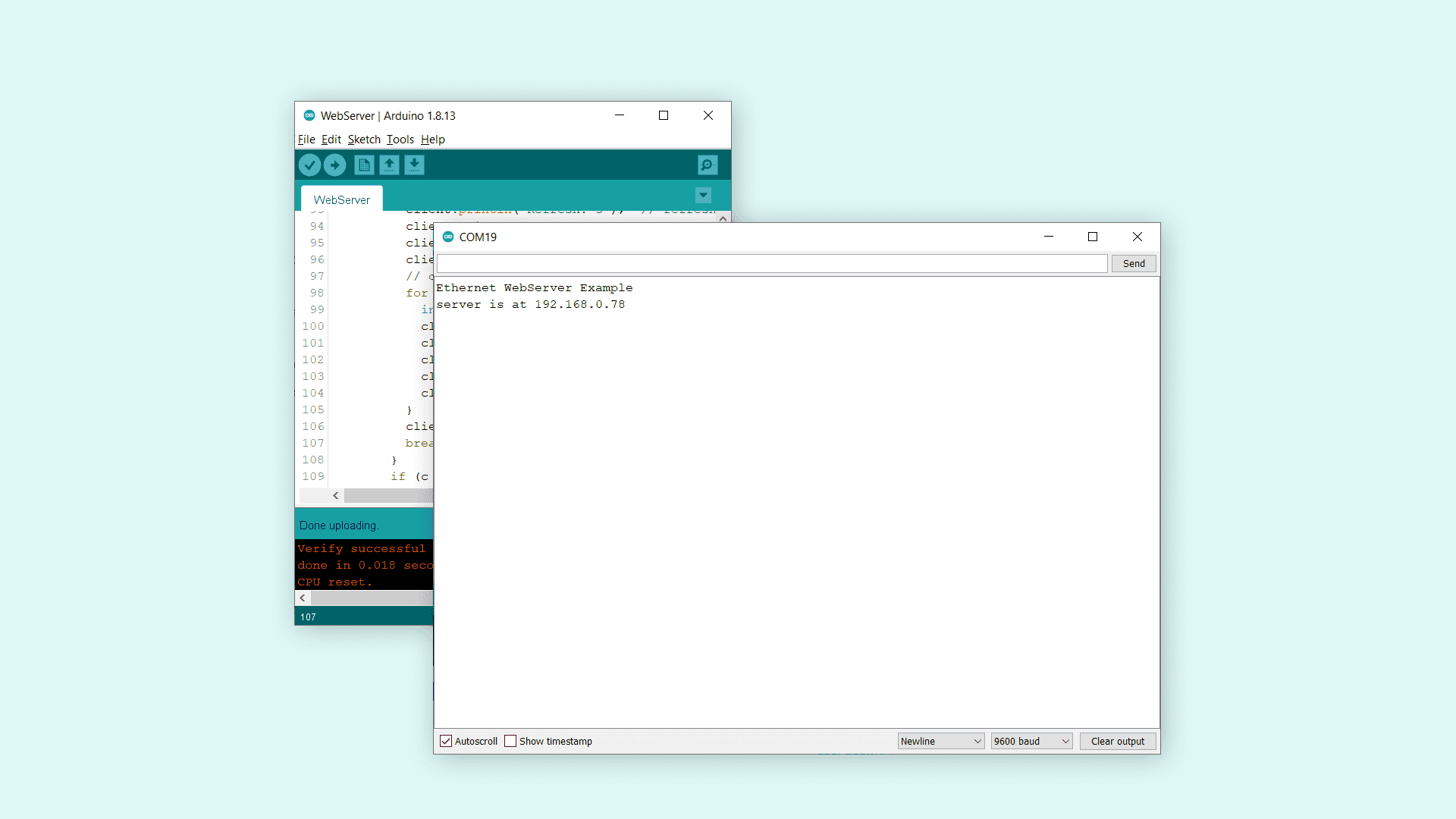Open the 9600 baud rate dropdown
This screenshot has width=1456, height=819.
(1031, 741)
